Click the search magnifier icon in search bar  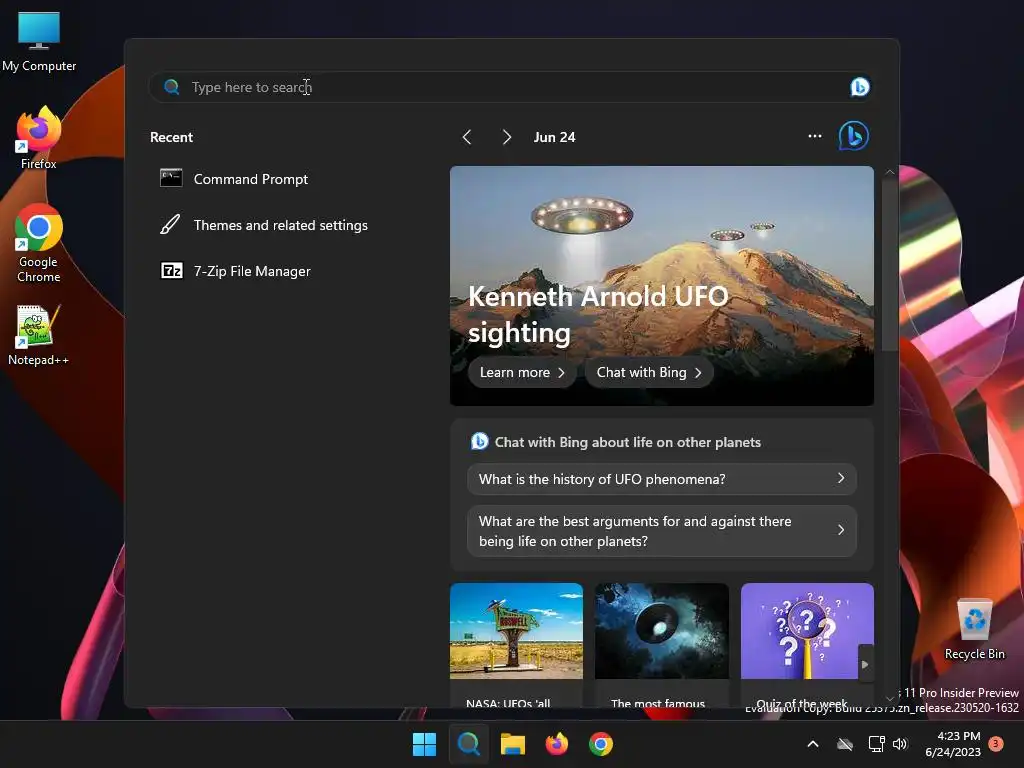coord(172,87)
